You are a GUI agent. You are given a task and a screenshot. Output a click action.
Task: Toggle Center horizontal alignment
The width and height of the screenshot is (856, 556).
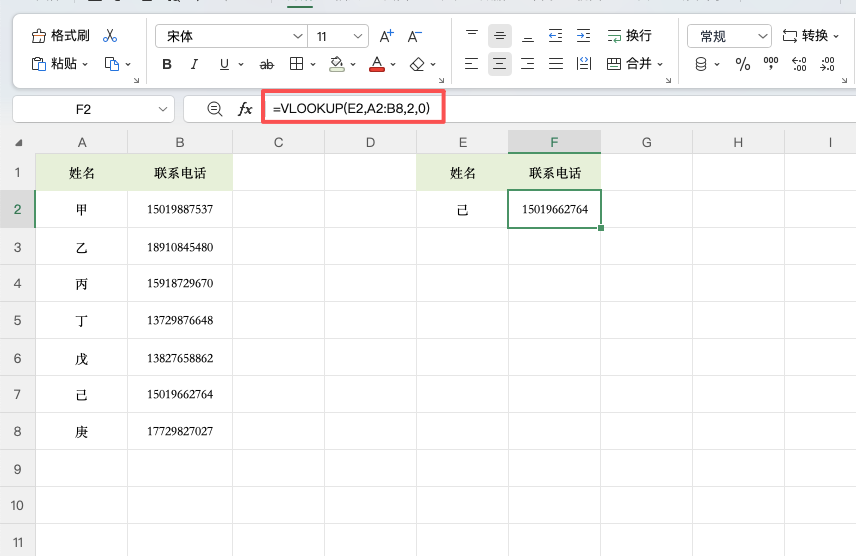(500, 64)
